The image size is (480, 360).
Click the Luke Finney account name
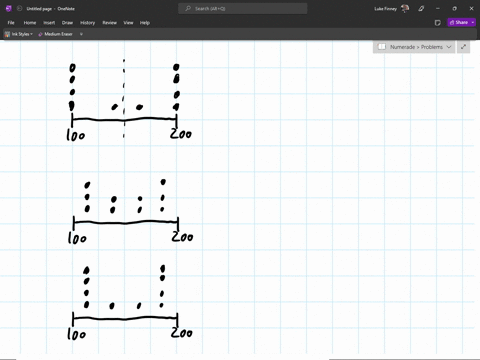385,9
